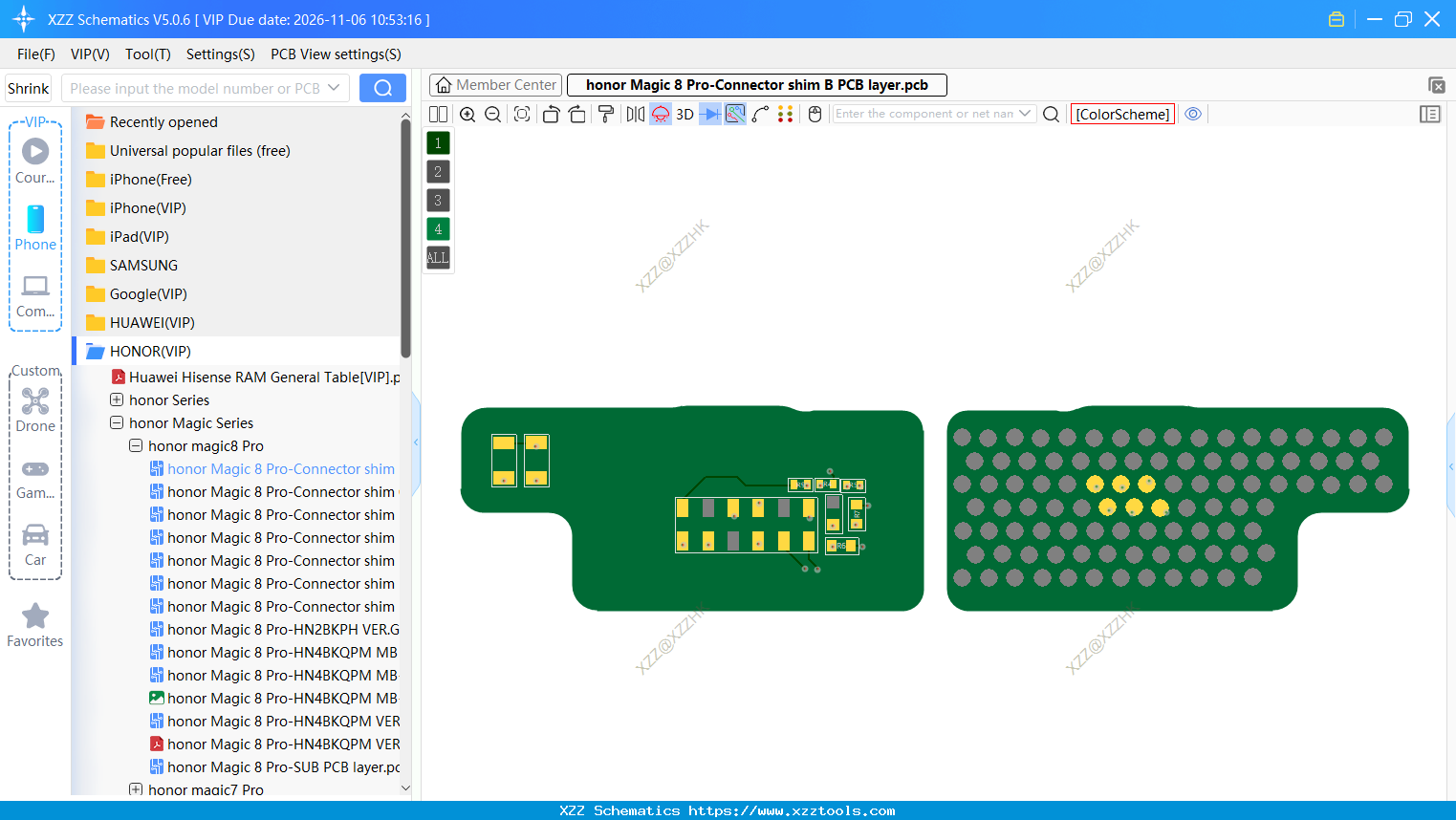Select the Phone category icon
This screenshot has width=1456, height=820.
(x=35, y=228)
